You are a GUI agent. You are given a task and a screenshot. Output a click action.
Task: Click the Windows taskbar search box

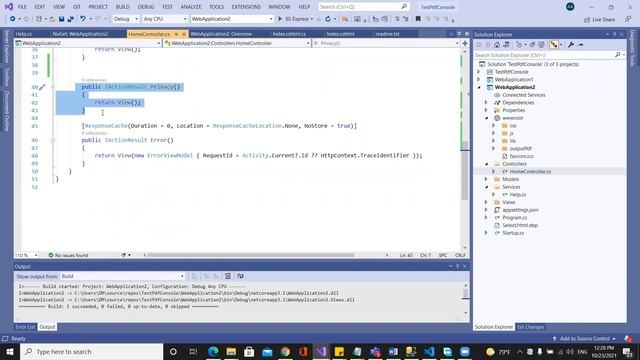91,351
